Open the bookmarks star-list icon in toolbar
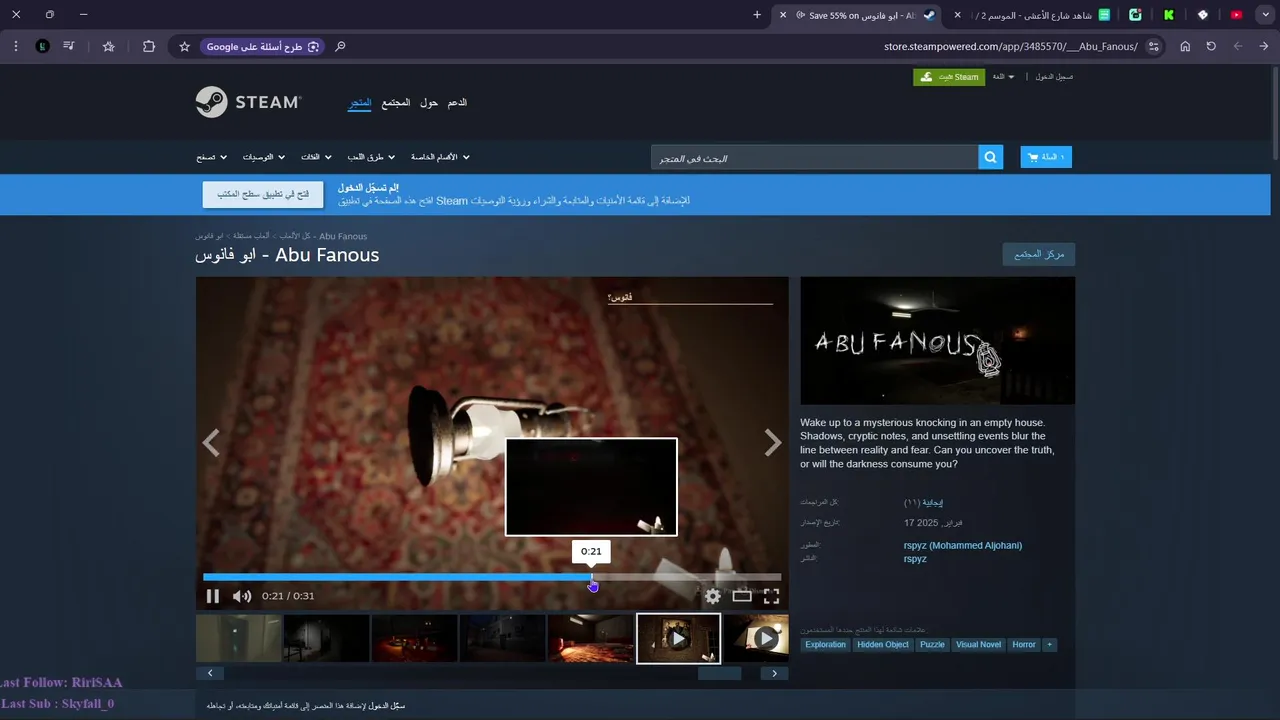 tap(109, 46)
